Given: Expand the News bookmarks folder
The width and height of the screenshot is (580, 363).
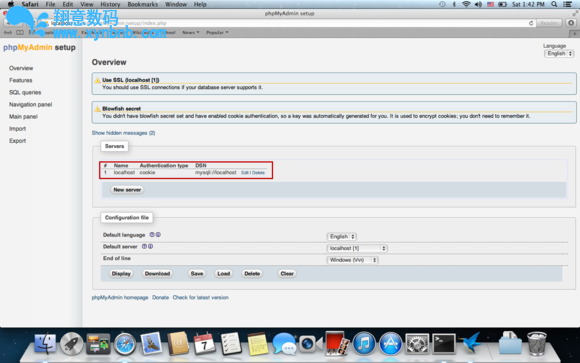Looking at the screenshot, I should coord(190,33).
